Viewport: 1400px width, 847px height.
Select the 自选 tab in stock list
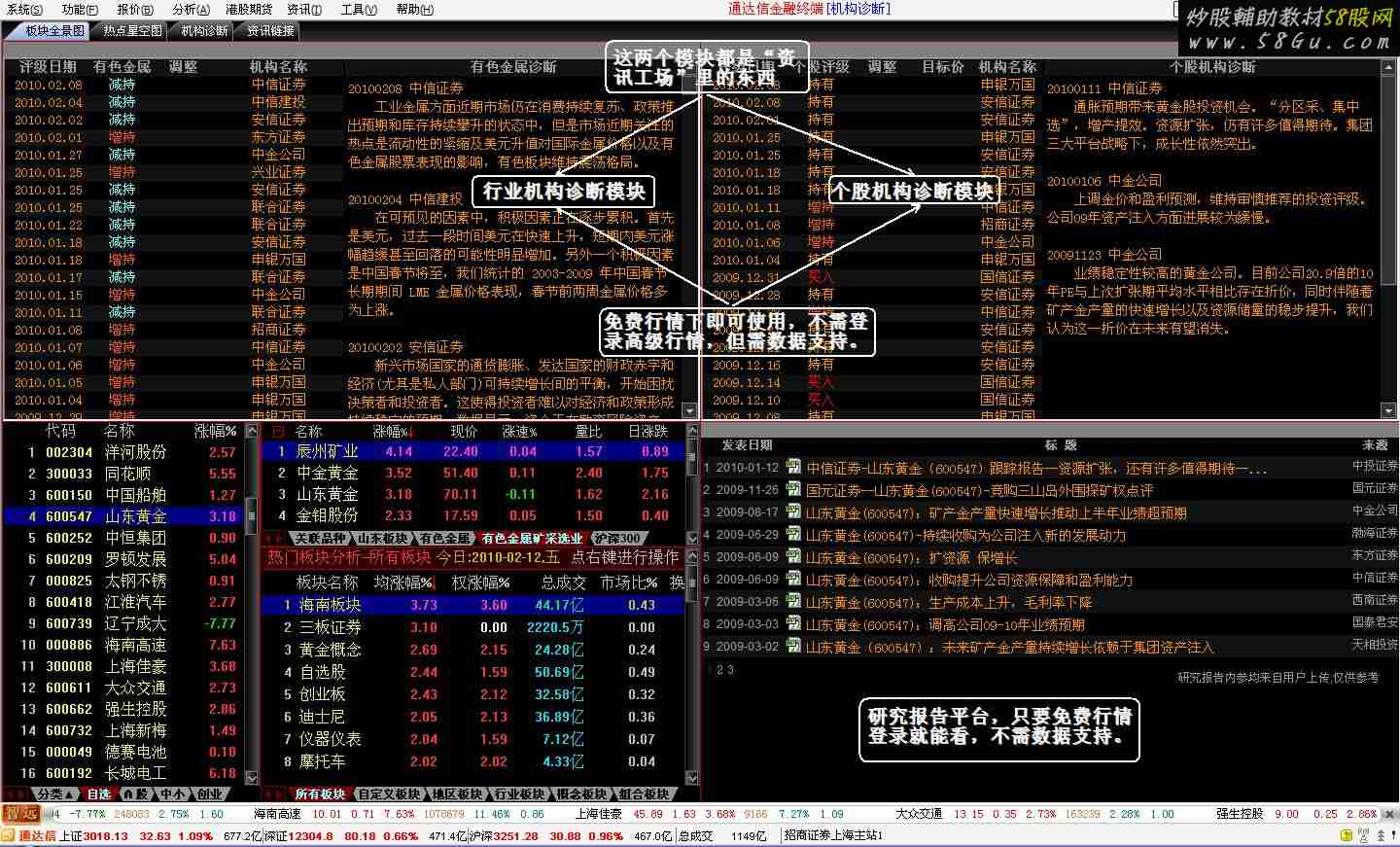point(98,794)
